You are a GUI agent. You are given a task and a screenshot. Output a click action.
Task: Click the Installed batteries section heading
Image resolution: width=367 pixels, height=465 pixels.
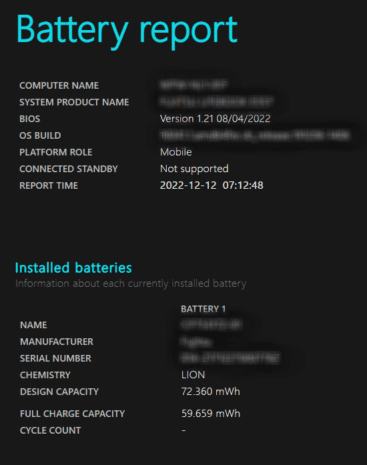[73, 268]
